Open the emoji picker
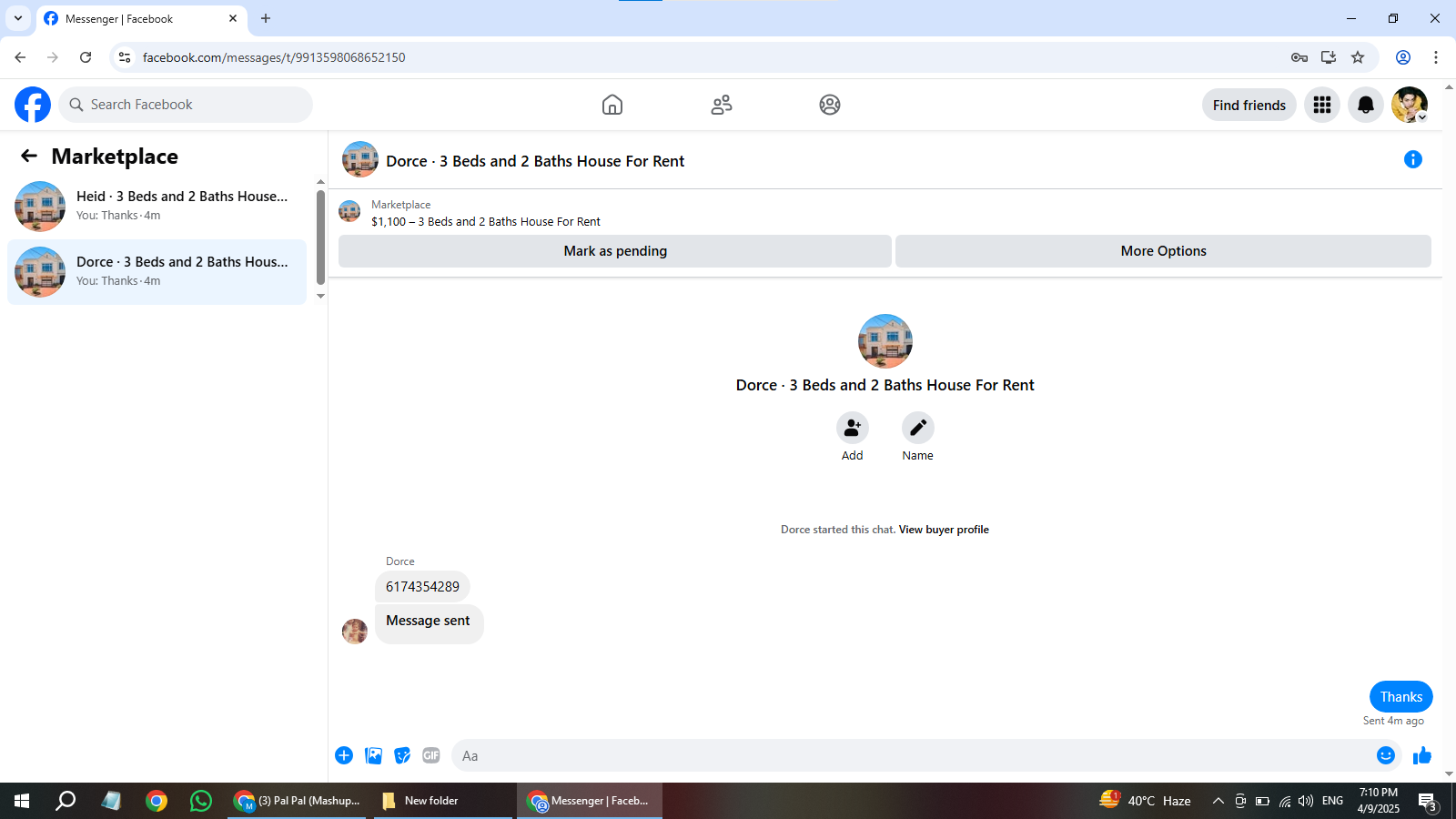1456x819 pixels. coord(1386,755)
